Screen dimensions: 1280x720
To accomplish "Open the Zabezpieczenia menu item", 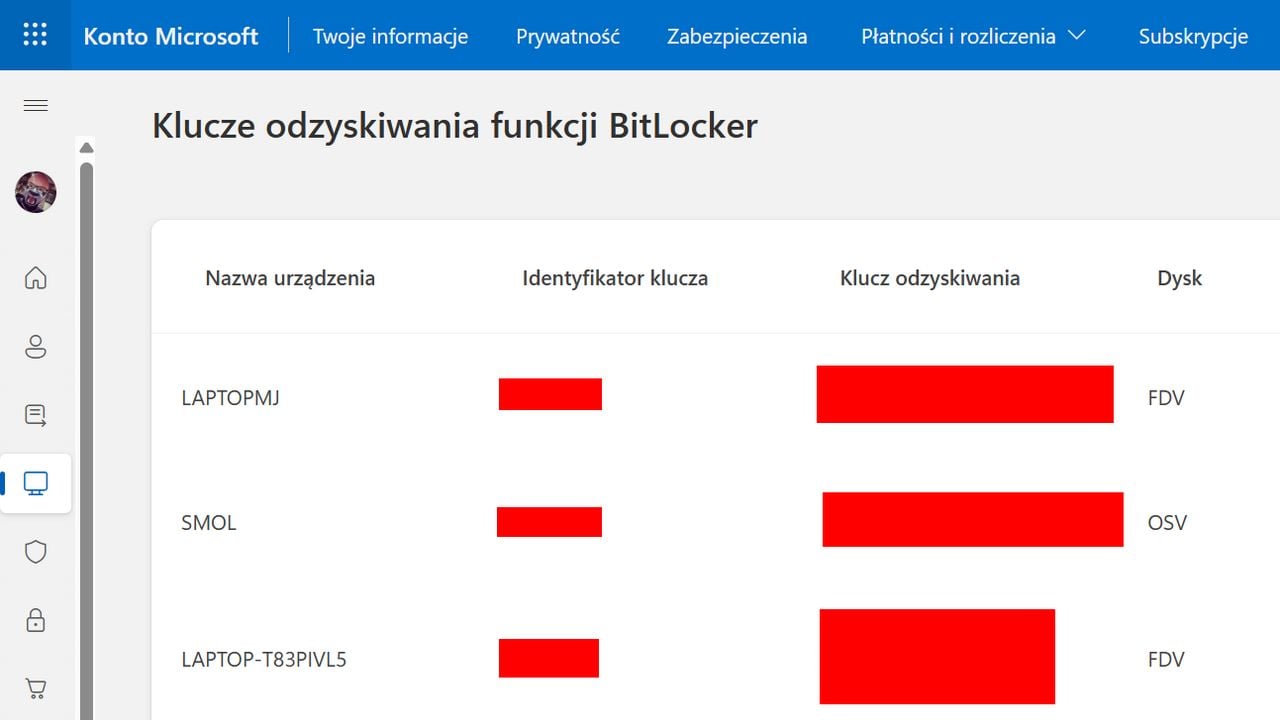I will pyautogui.click(x=737, y=36).
